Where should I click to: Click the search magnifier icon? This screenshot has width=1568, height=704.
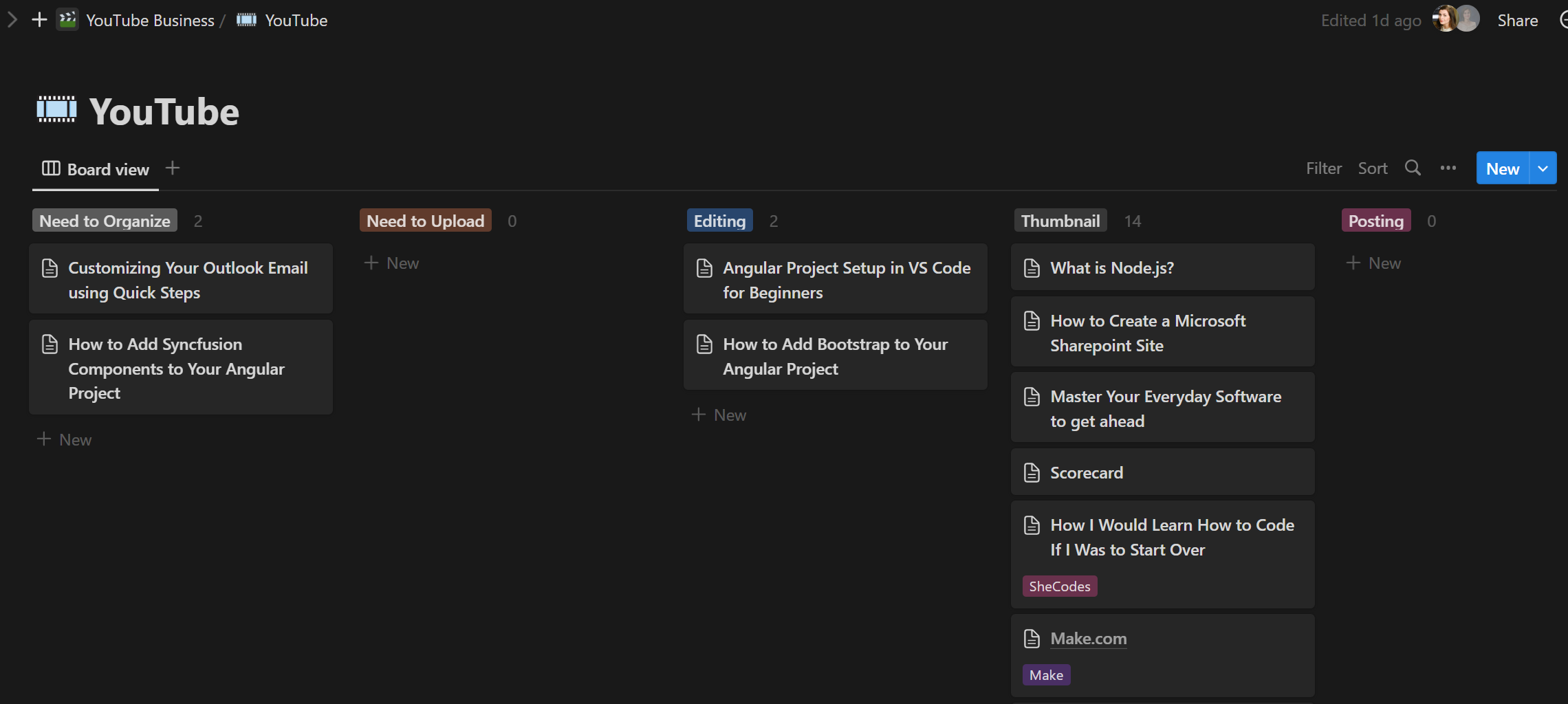tap(1413, 168)
